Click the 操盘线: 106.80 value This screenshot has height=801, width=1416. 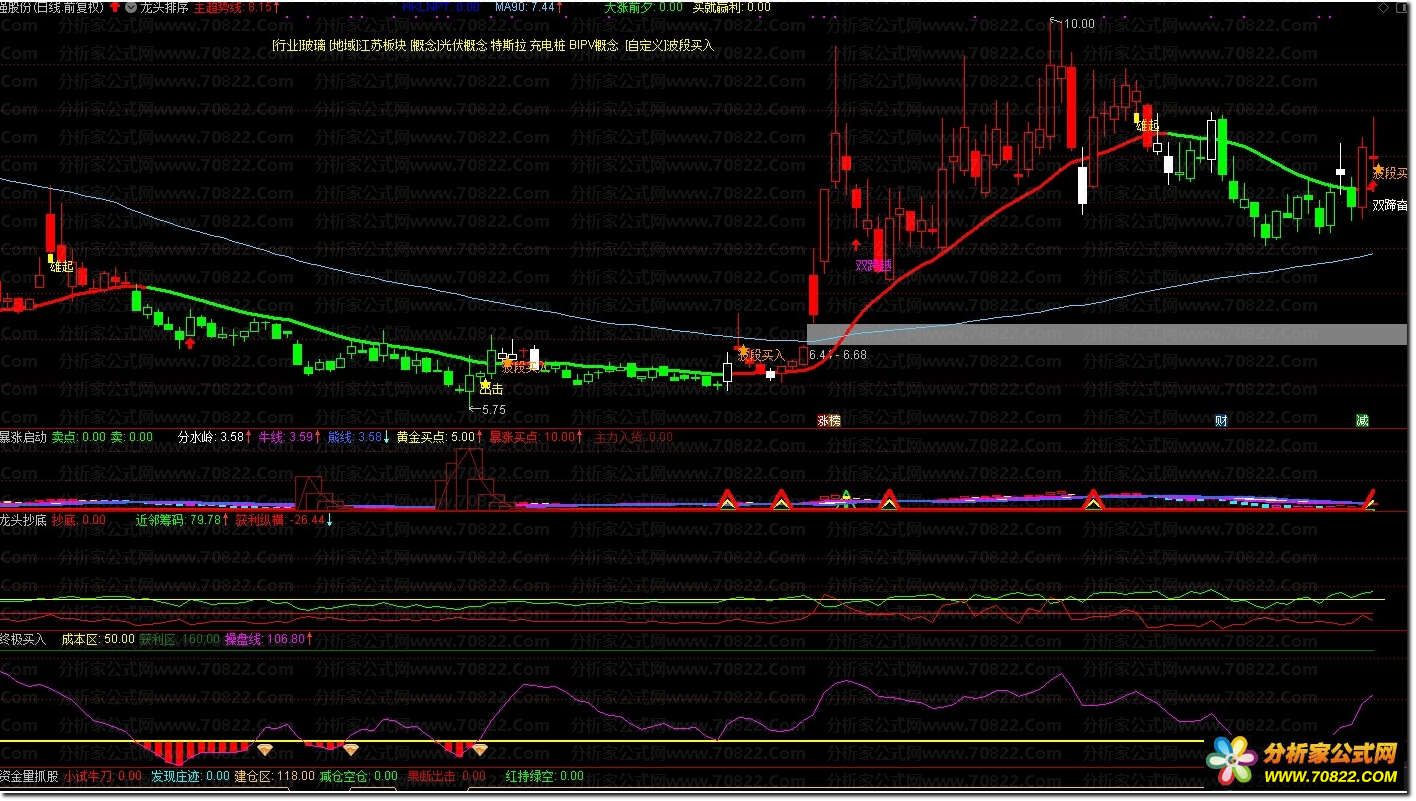(x=268, y=638)
